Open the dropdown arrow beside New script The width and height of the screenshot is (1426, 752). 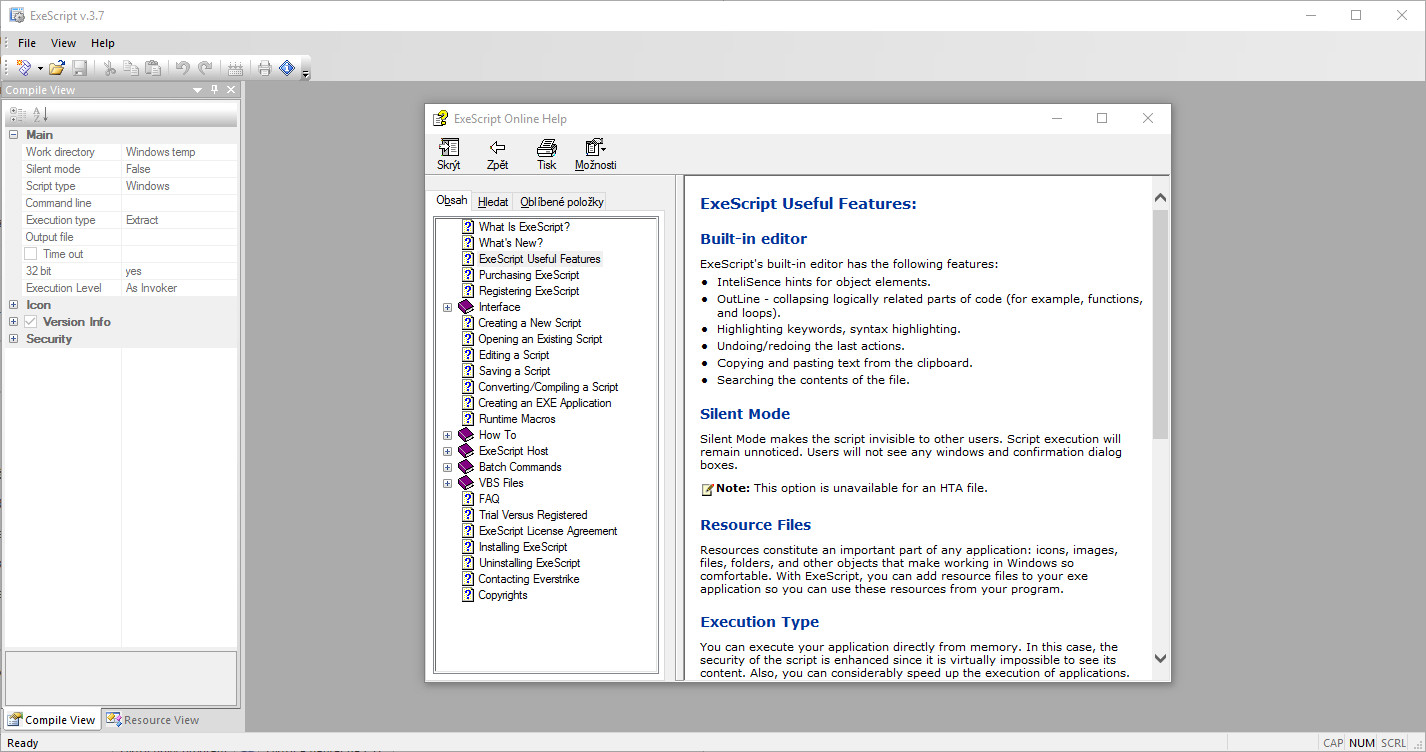(x=40, y=68)
